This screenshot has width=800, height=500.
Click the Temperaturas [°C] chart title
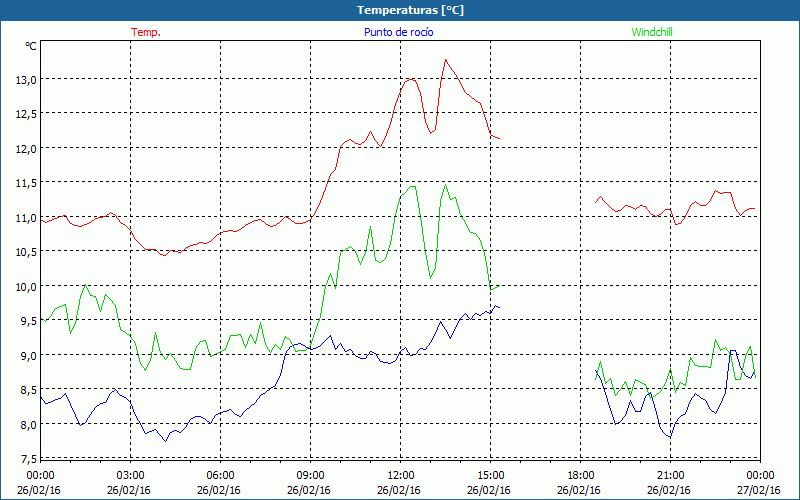click(x=410, y=10)
